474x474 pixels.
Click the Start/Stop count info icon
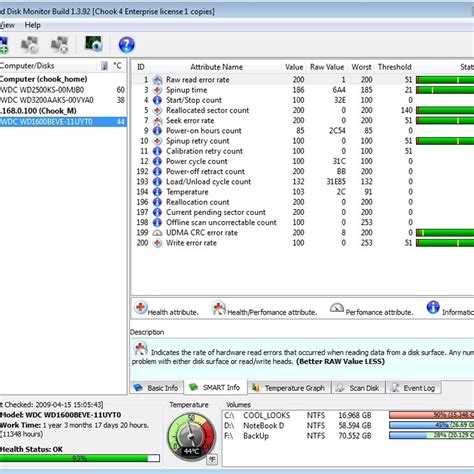tap(157, 100)
